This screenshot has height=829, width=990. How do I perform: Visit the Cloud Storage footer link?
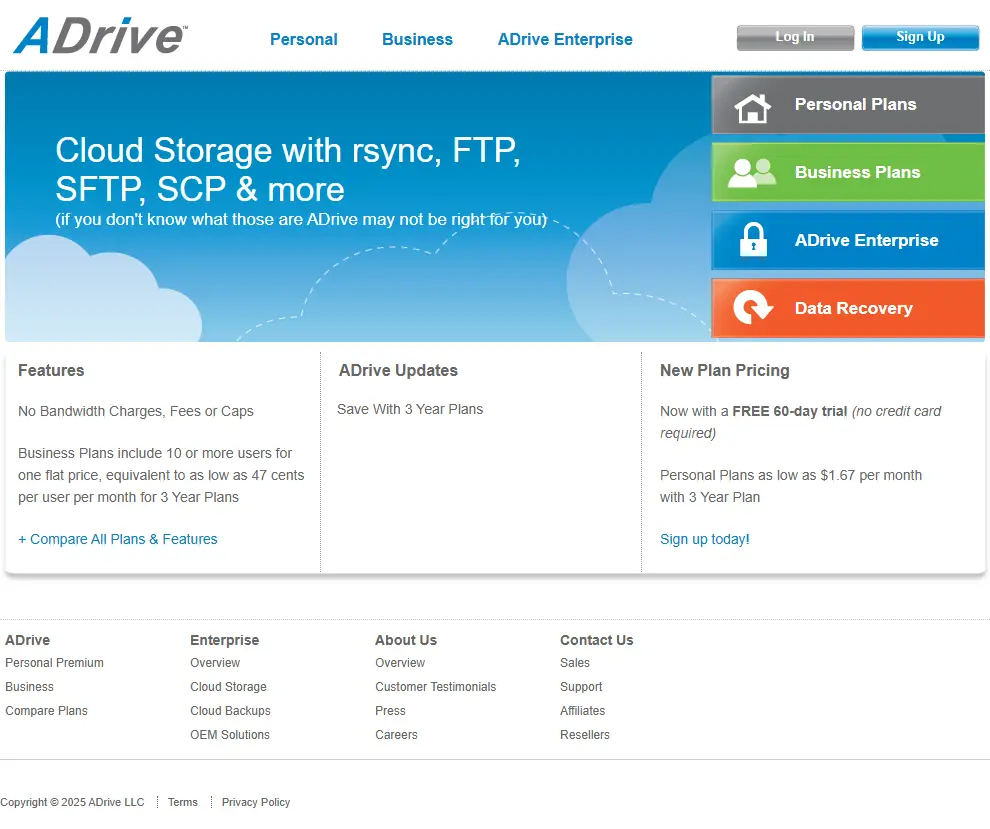point(228,687)
